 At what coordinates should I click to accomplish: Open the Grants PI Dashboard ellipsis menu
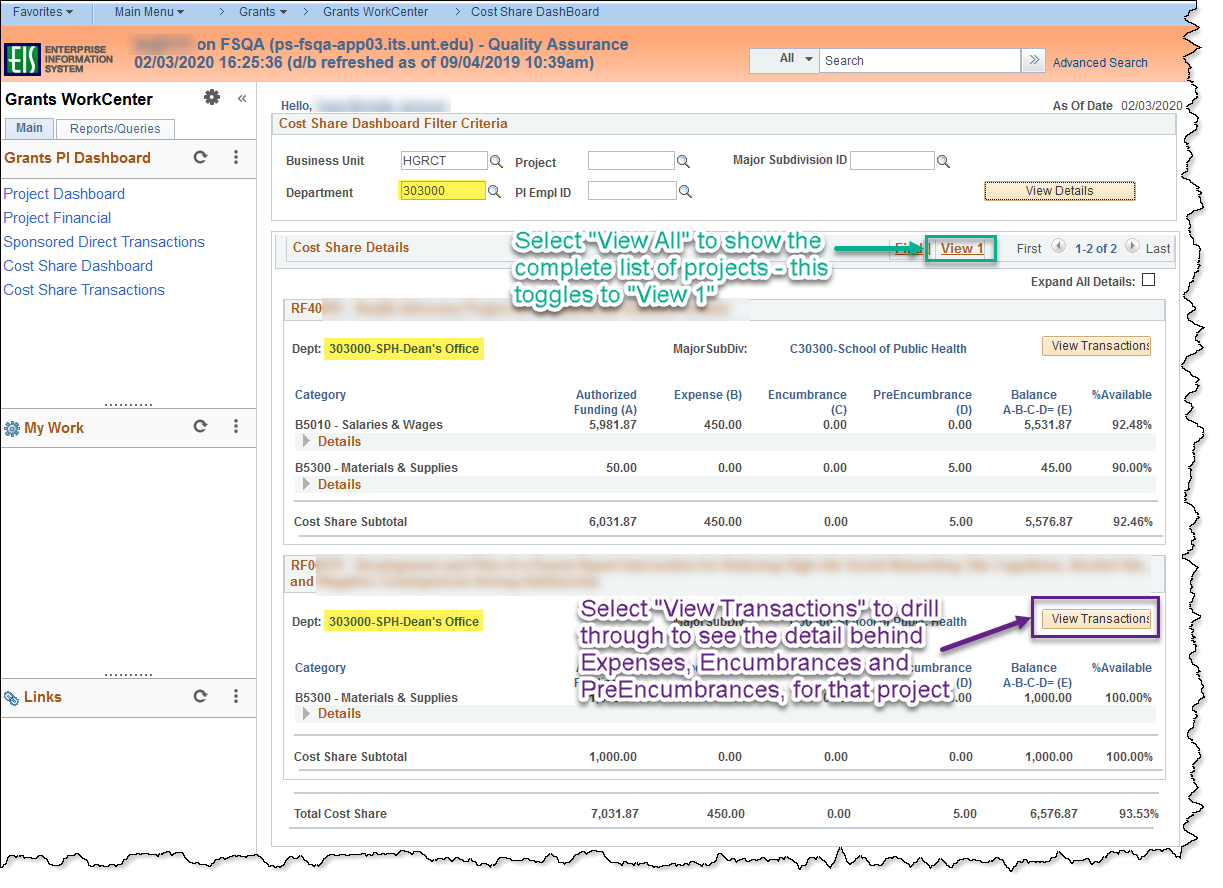pos(235,157)
